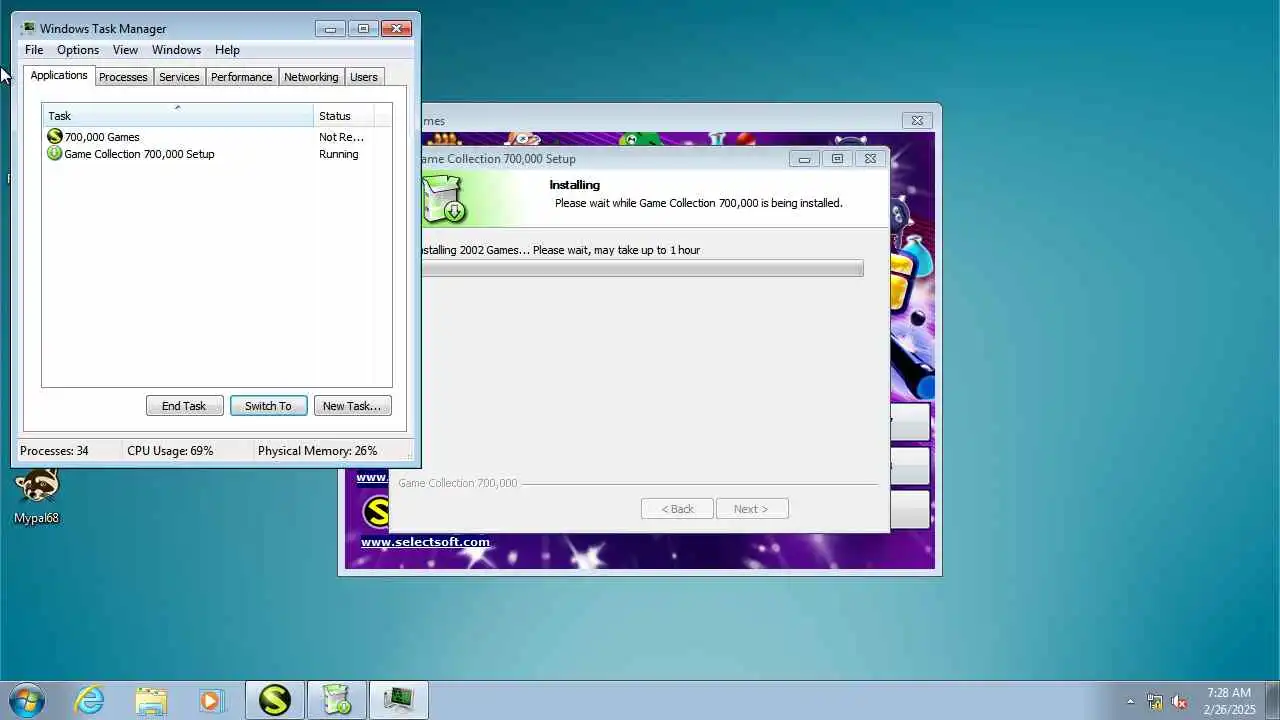The width and height of the screenshot is (1280, 720).
Task: Switch to the Users tab
Action: click(x=364, y=77)
